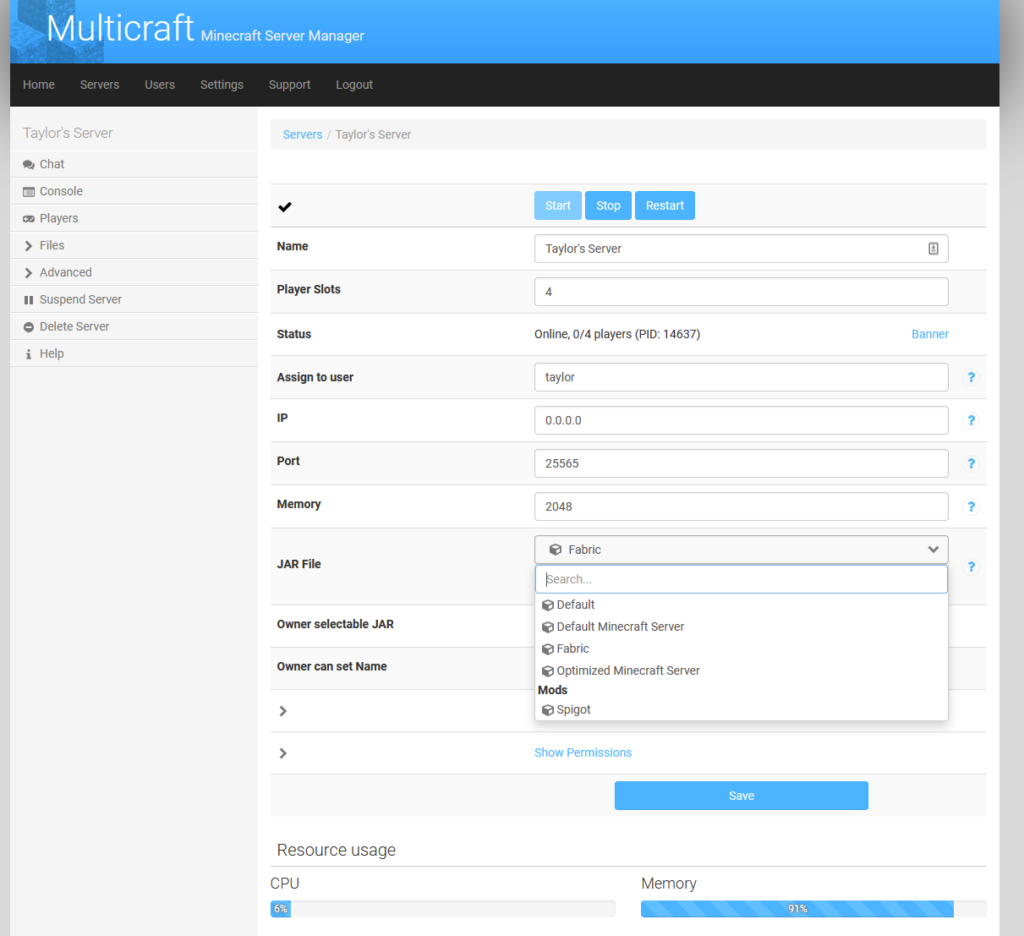Screen dimensions: 1024x936
Task: Open the Banner link next to Status
Action: pos(930,333)
